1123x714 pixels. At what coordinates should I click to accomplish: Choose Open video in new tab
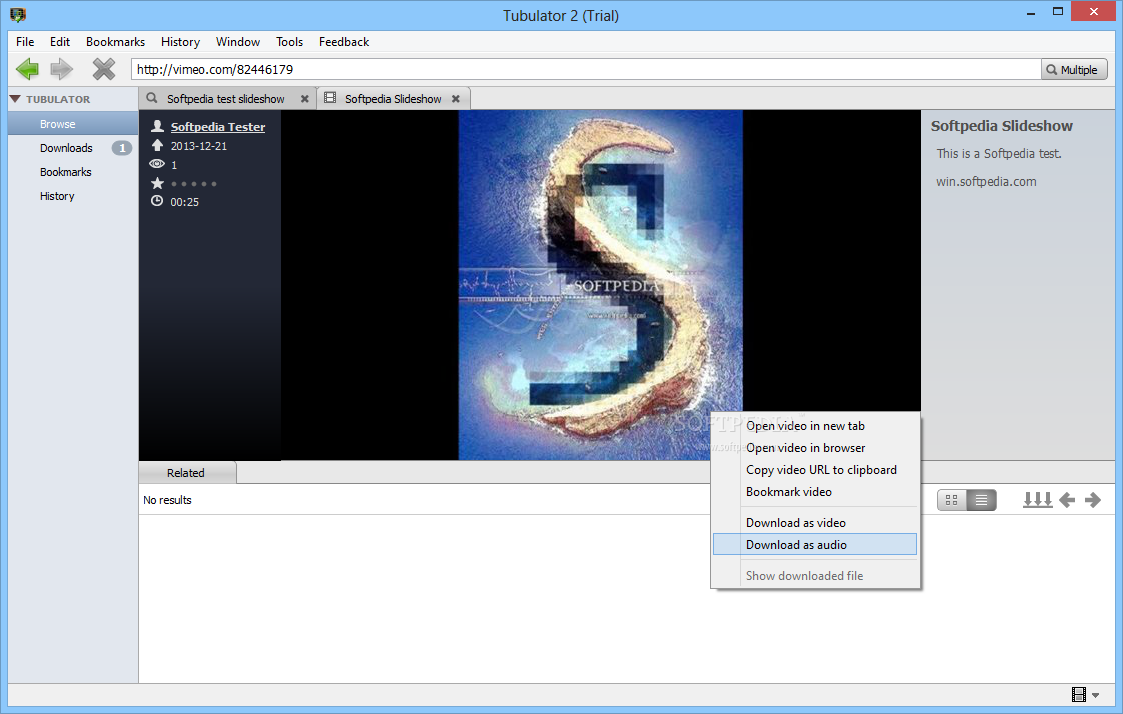[815, 426]
